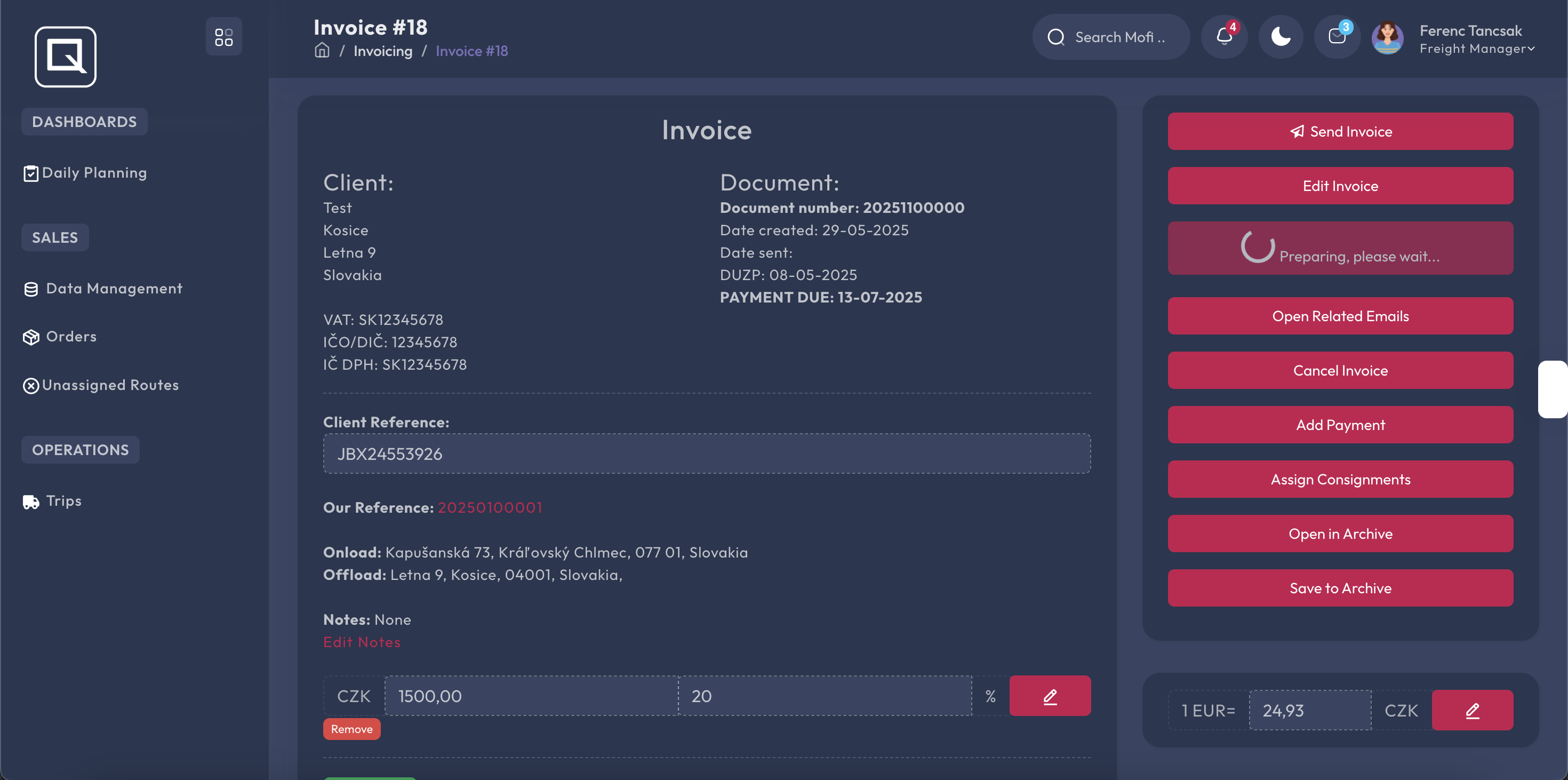This screenshot has width=1568, height=780.
Task: Click the OPERATIONS section label
Action: click(81, 450)
